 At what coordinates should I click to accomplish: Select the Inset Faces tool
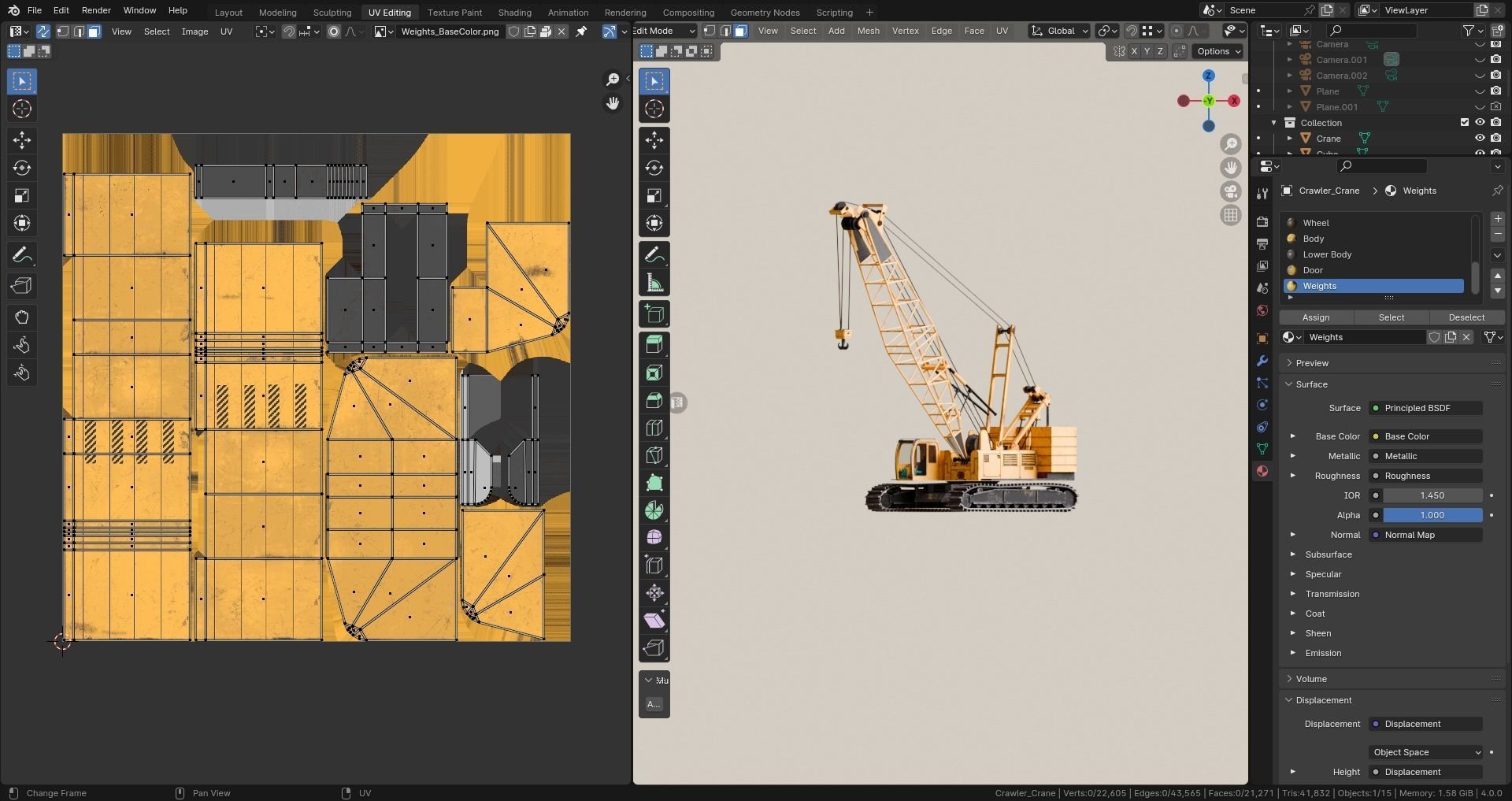(x=654, y=373)
